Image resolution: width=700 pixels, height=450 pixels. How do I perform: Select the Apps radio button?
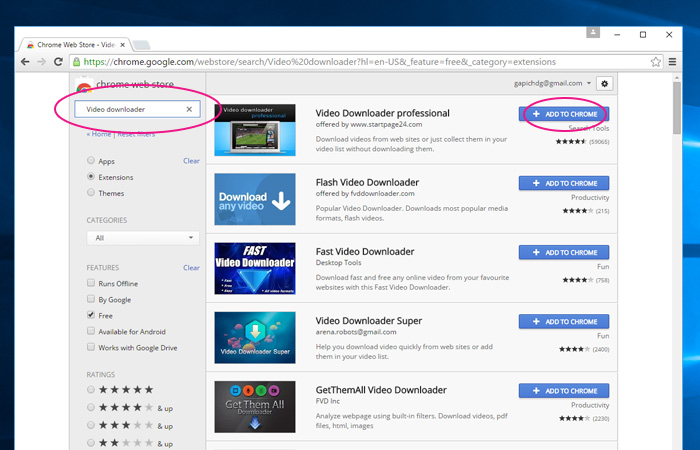coord(91,160)
